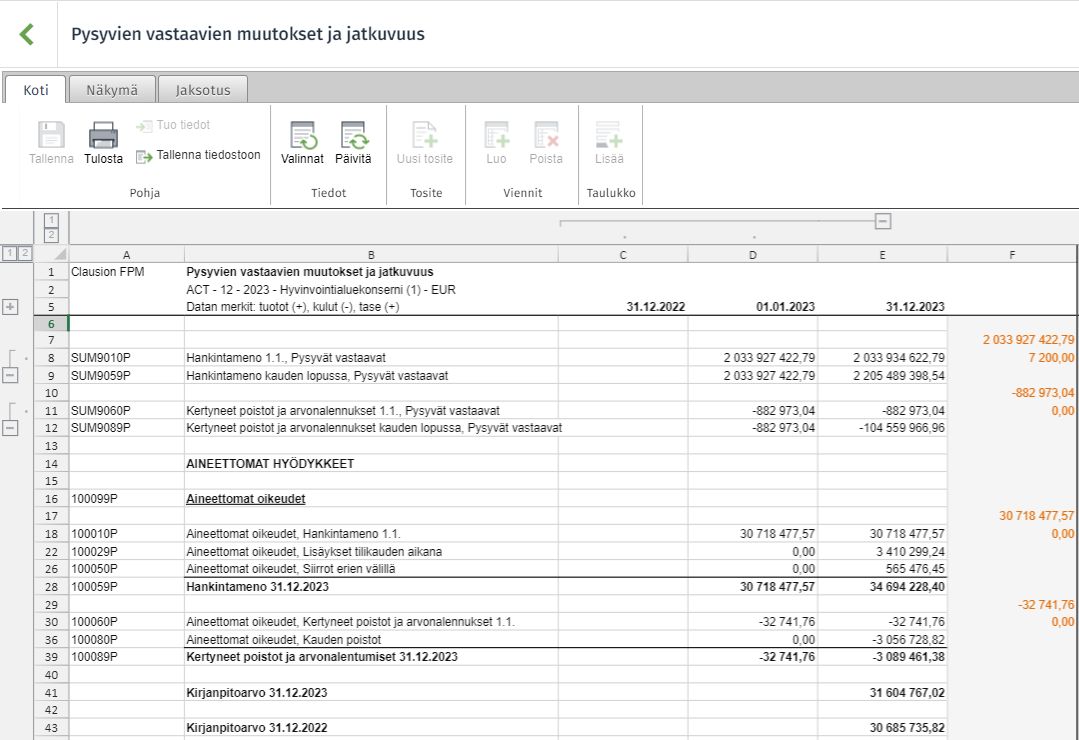Expand hidden rows with plus beside row 5
Screen dimensions: 1079x740
tap(10, 307)
